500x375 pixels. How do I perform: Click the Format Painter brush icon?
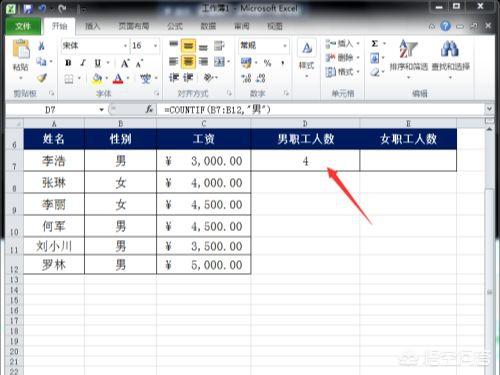pyautogui.click(x=42, y=78)
